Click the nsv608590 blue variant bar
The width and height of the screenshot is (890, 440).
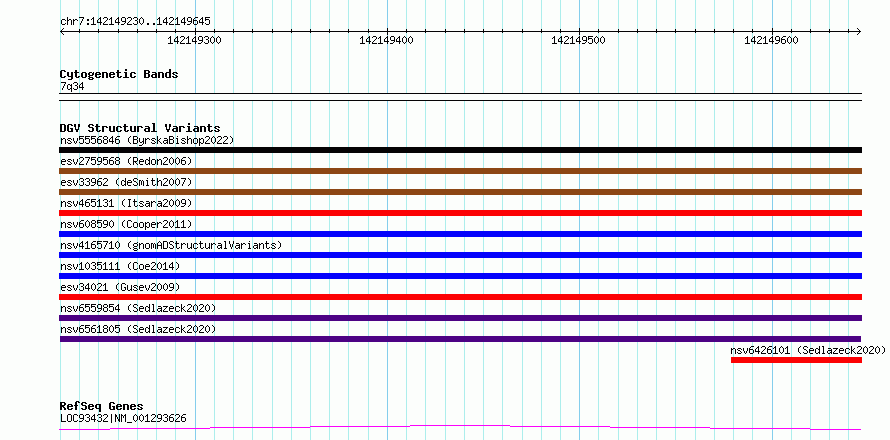click(x=460, y=234)
